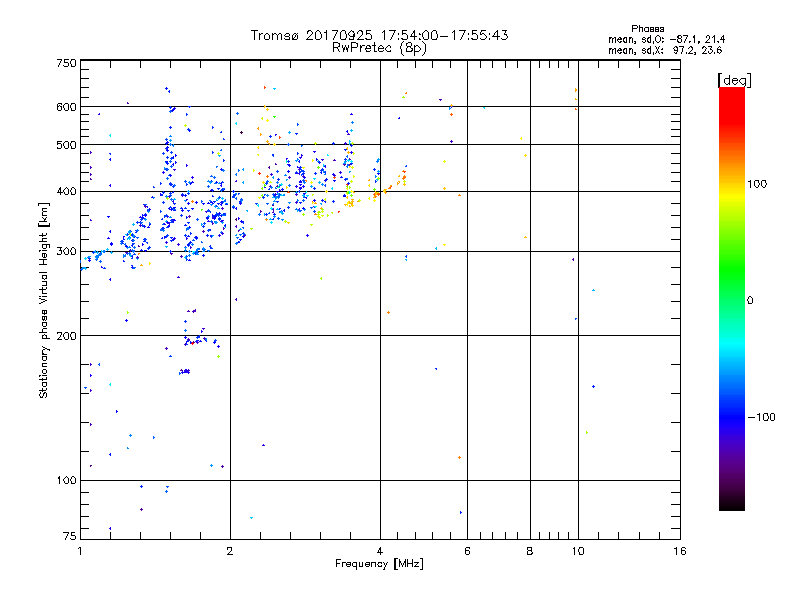The image size is (800, 600).
Task: Click the colorbar tick label '0'
Action: pyautogui.click(x=750, y=301)
